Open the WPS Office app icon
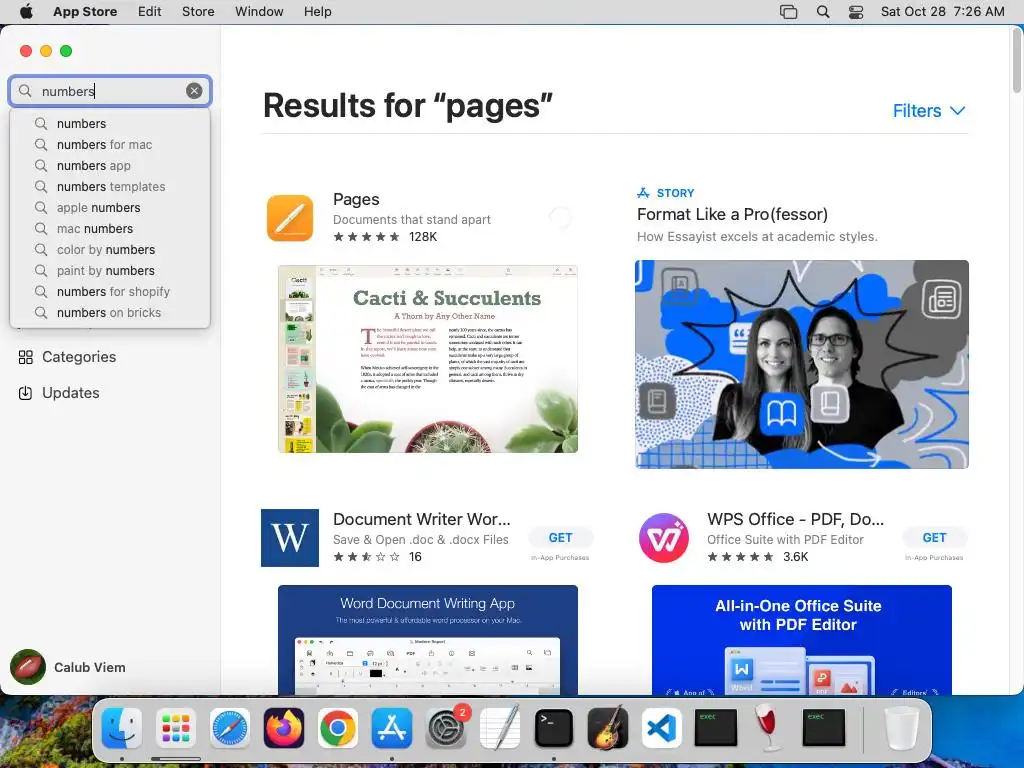Image resolution: width=1024 pixels, height=768 pixels. tap(664, 538)
